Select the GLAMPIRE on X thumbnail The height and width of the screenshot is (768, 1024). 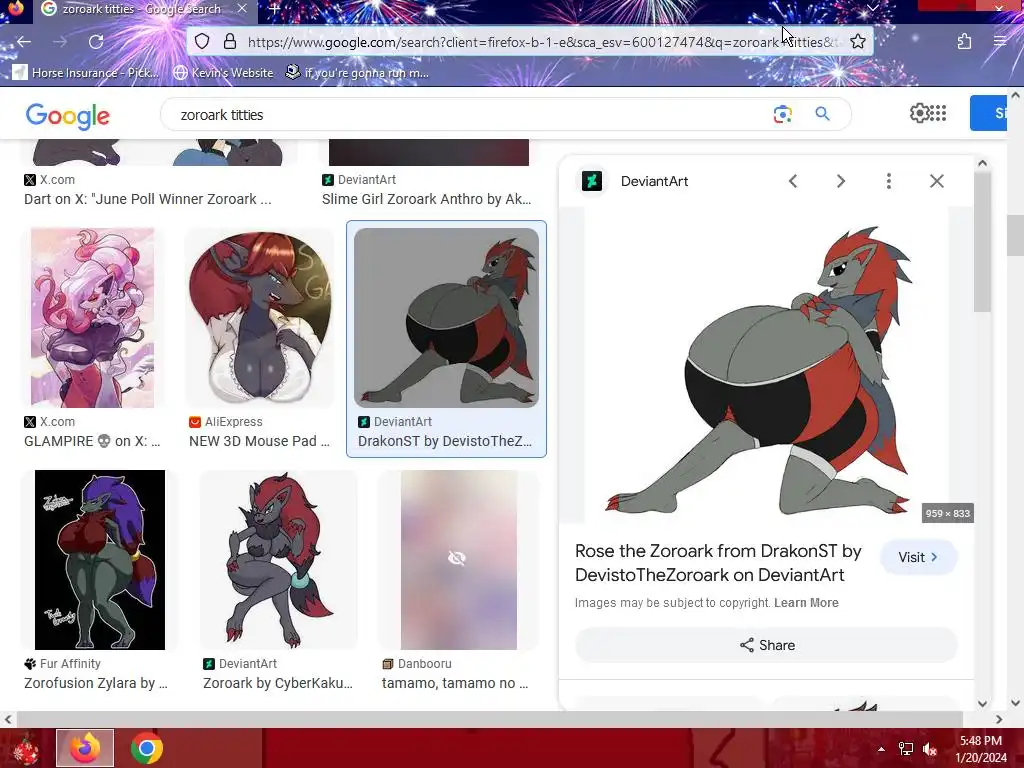[92, 318]
